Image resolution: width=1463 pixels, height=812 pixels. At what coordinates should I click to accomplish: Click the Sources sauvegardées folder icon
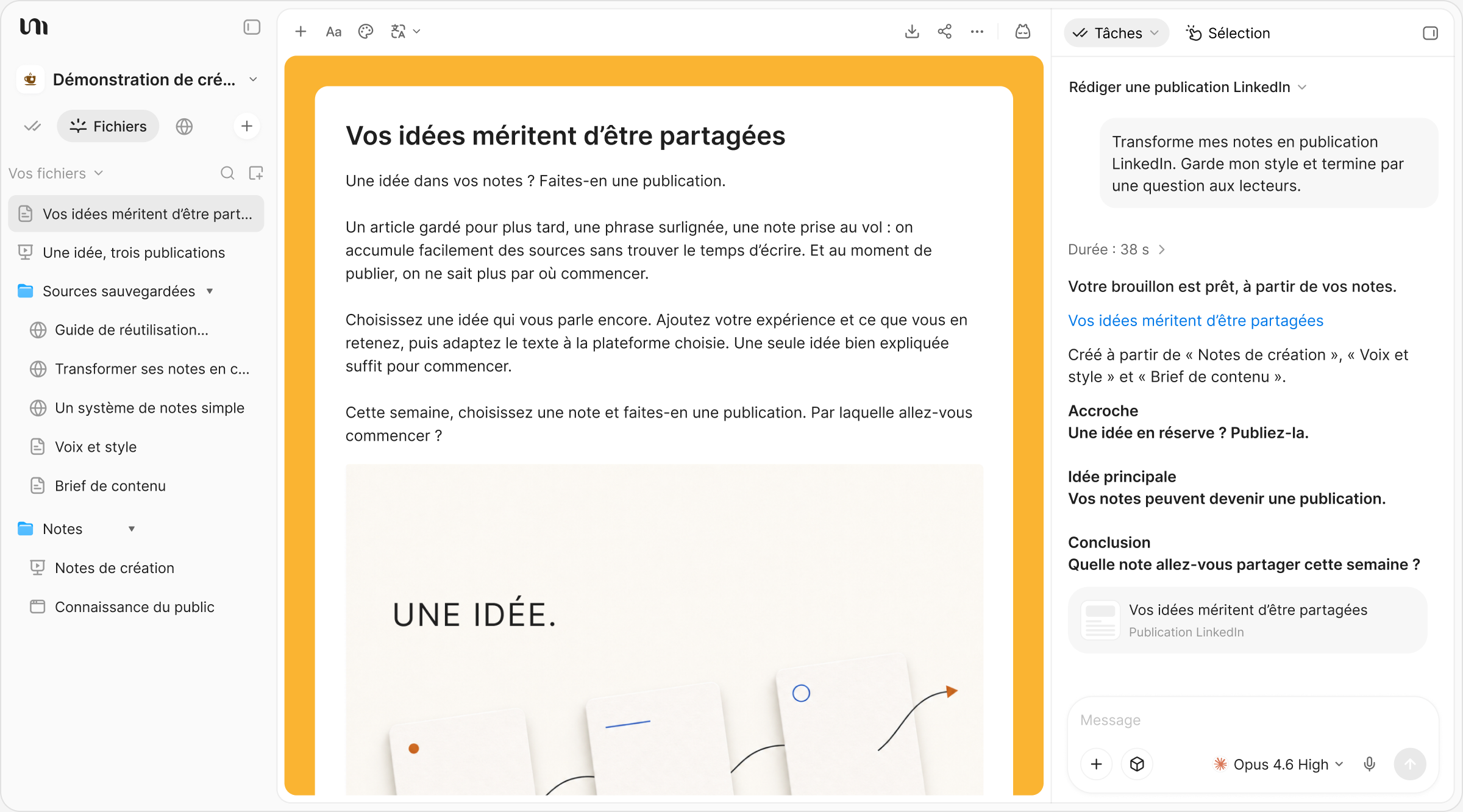point(25,291)
